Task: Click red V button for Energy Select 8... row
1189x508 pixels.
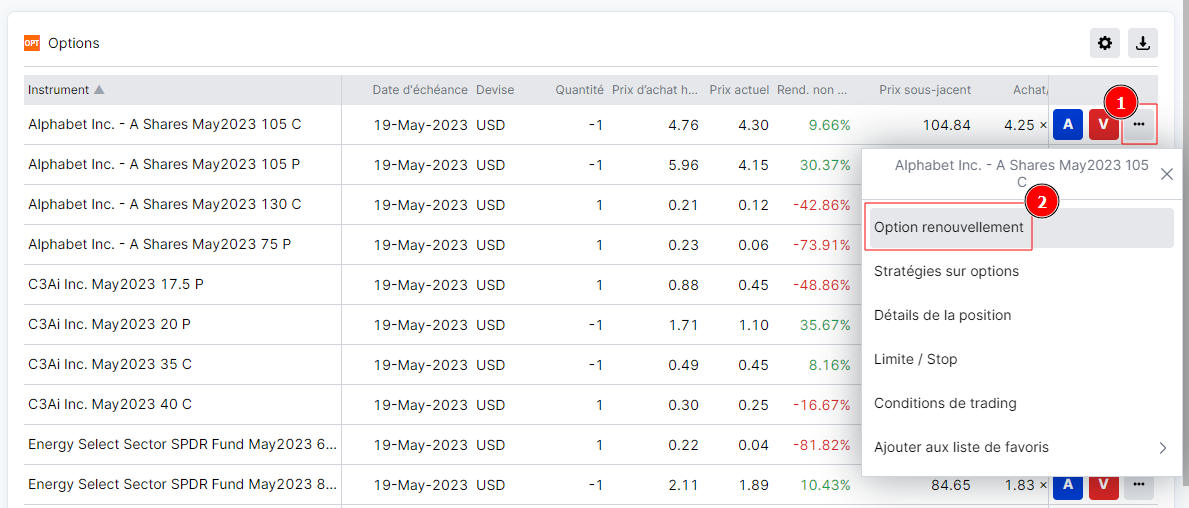Action: (1103, 484)
